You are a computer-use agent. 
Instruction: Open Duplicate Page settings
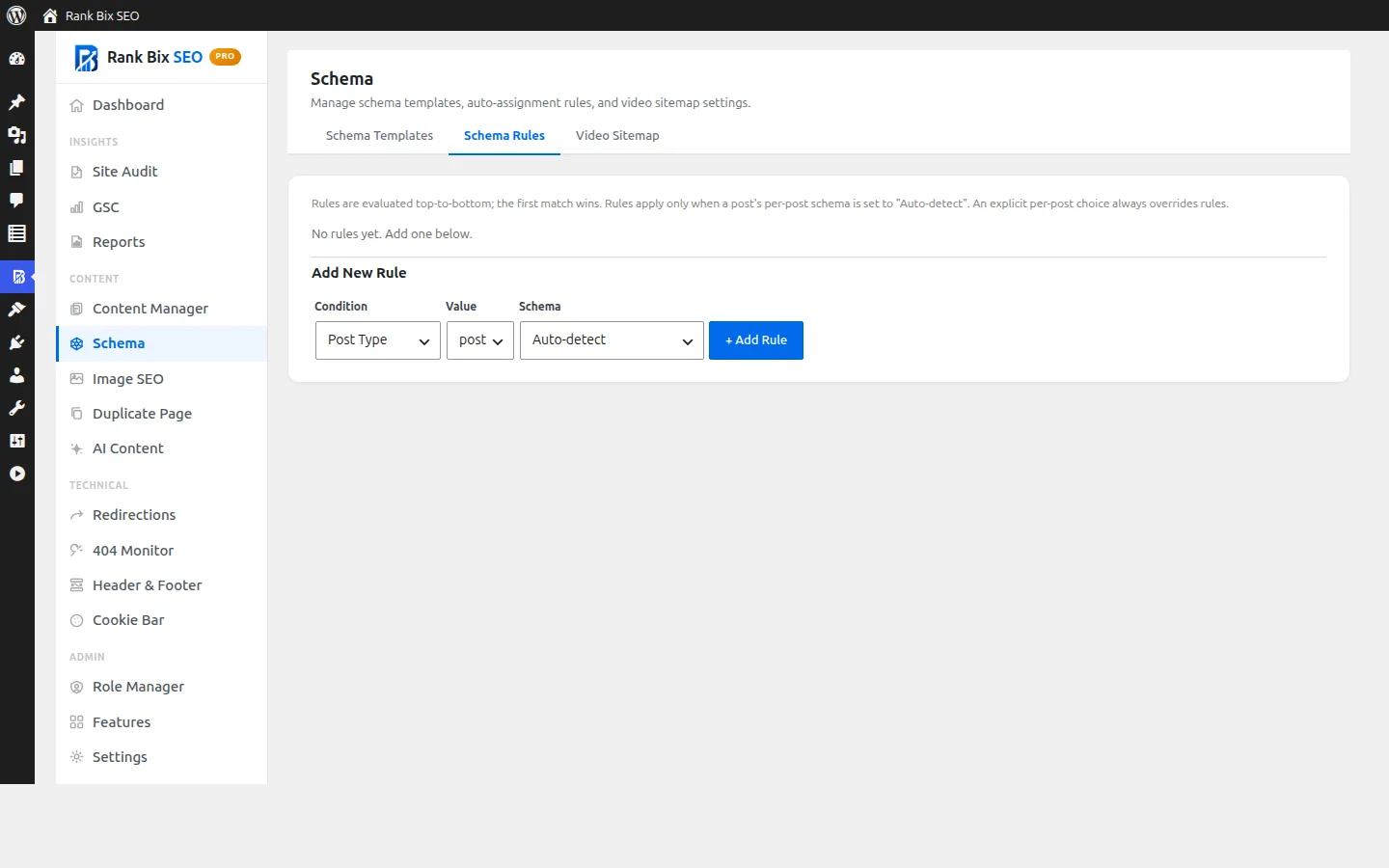coord(162,414)
